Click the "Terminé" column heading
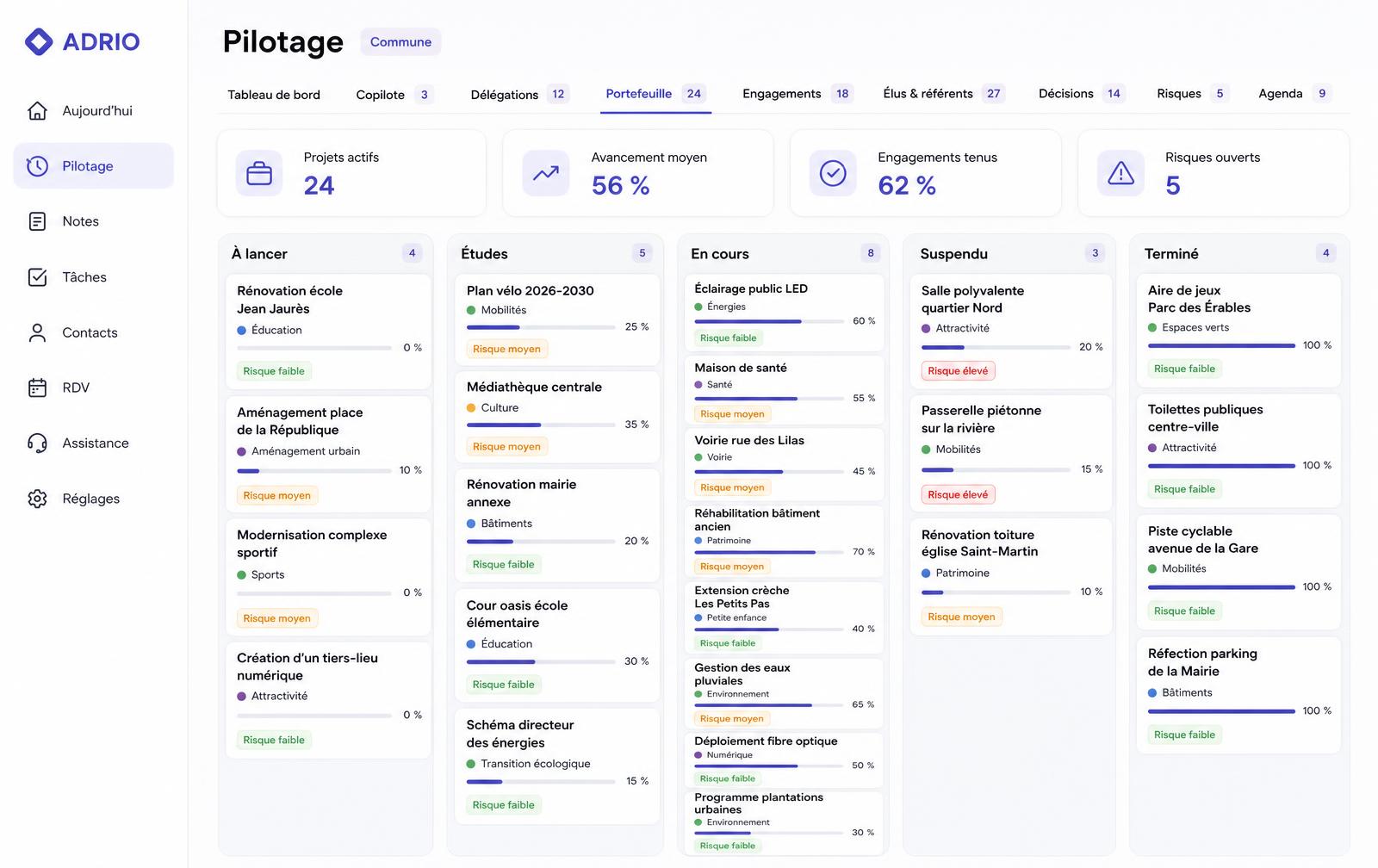This screenshot has height=868, width=1378. pos(1171,254)
